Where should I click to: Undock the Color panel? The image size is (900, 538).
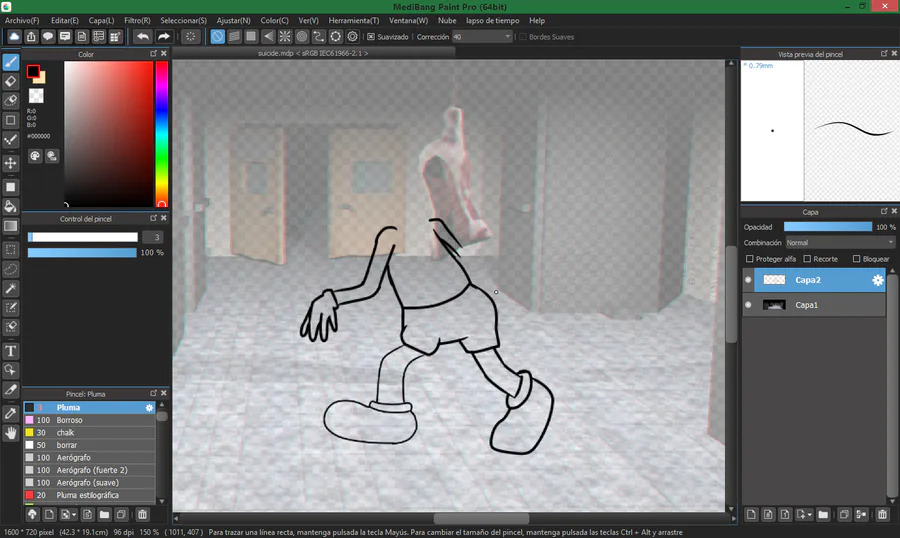pos(153,53)
